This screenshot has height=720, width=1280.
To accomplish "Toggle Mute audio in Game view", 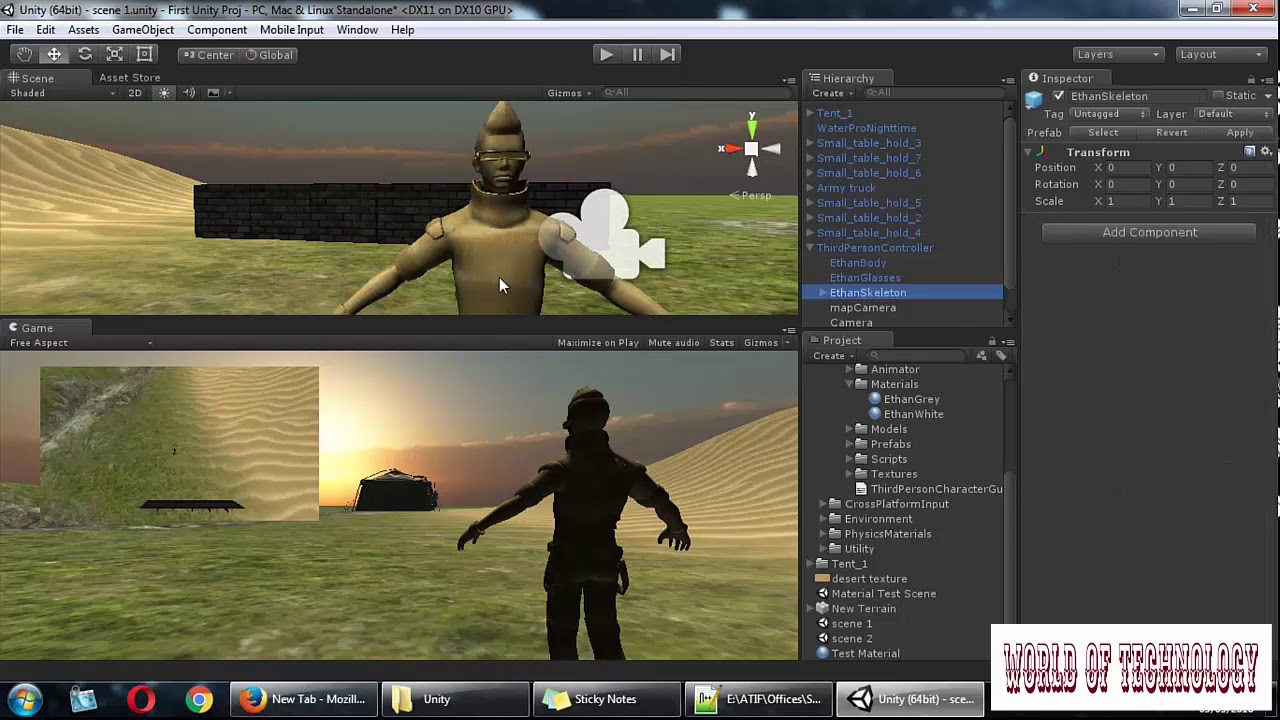I will click(674, 343).
